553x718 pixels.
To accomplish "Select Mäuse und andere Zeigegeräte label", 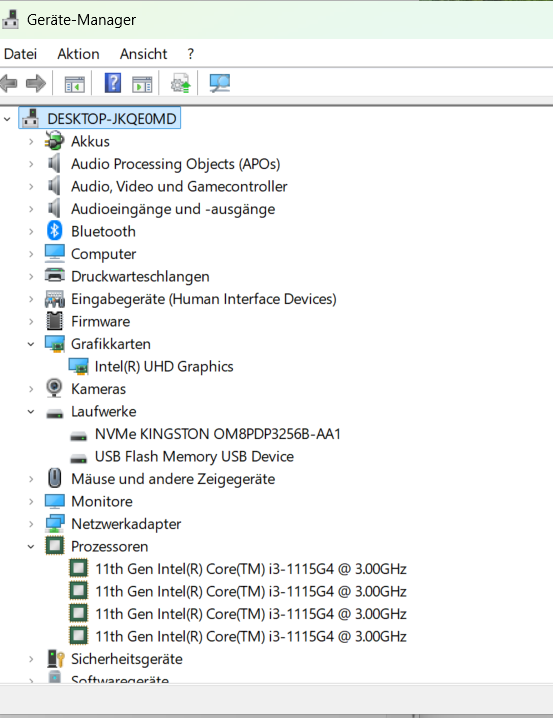I will coord(173,479).
